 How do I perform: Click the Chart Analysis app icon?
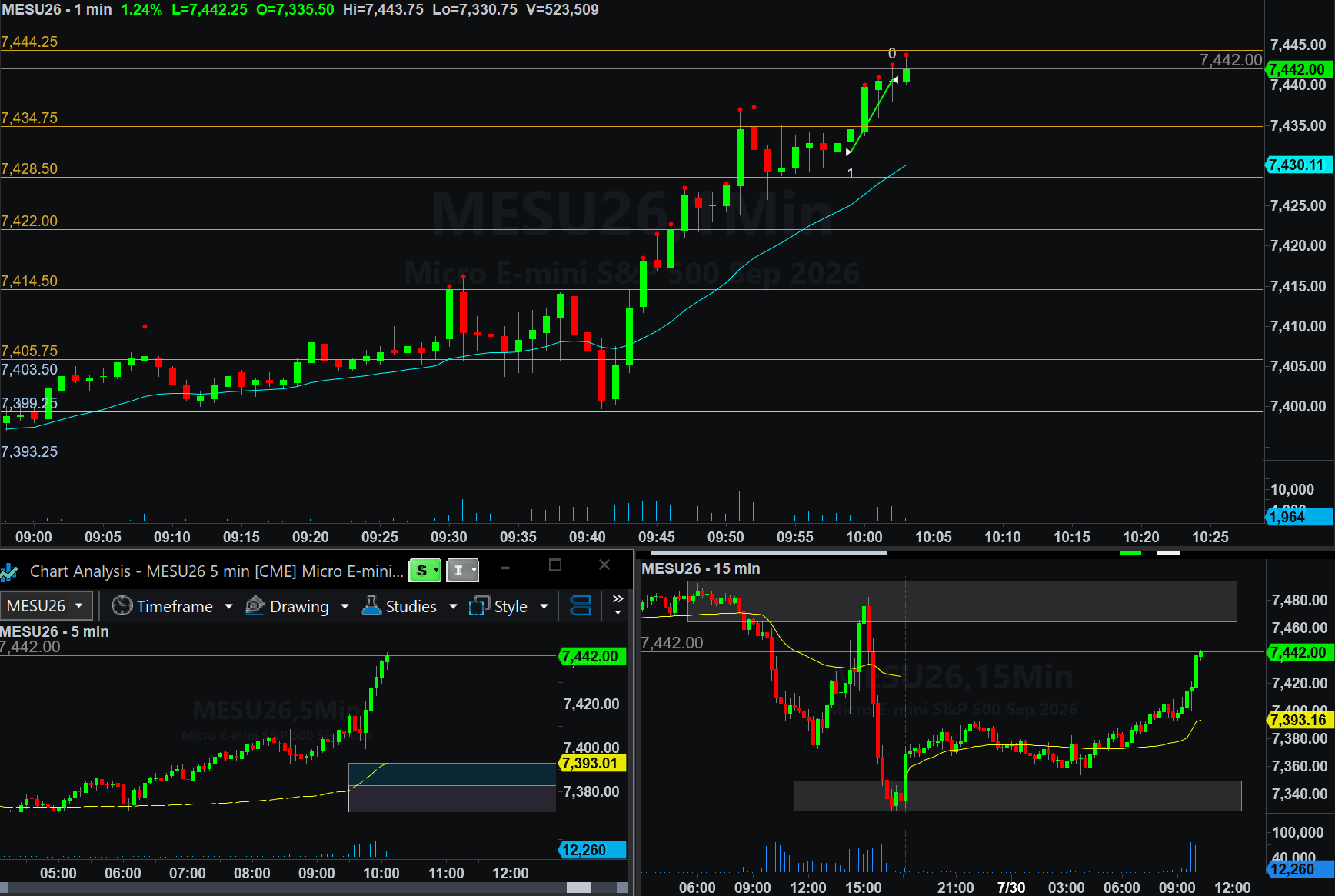click(9, 571)
